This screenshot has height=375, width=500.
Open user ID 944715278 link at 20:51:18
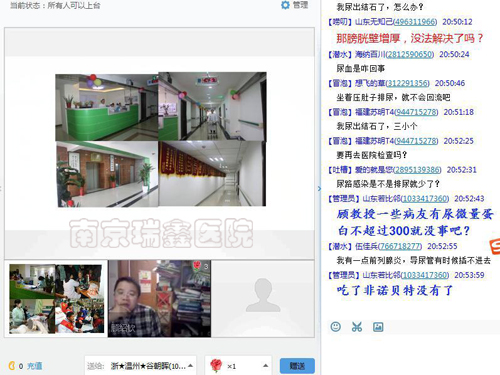point(416,112)
